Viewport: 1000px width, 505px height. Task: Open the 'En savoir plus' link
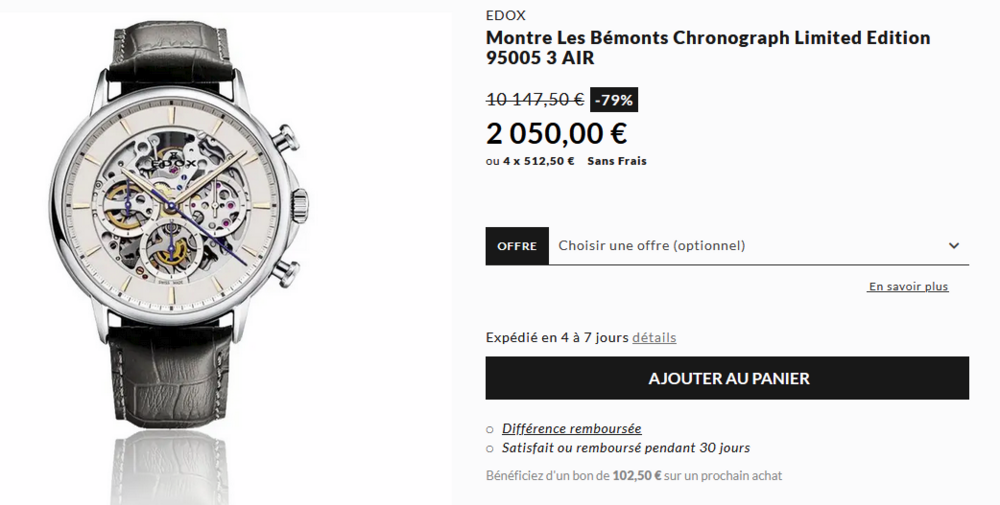(908, 287)
